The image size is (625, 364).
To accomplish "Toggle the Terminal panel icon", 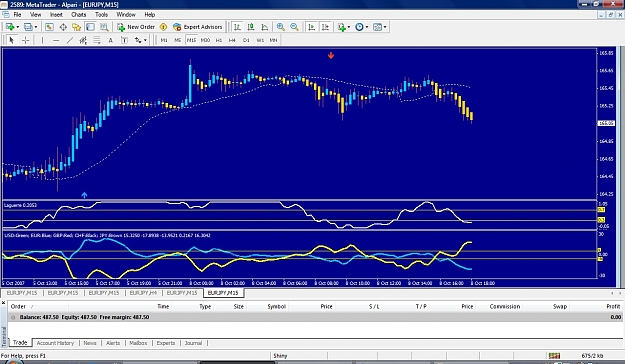I will click(90, 27).
